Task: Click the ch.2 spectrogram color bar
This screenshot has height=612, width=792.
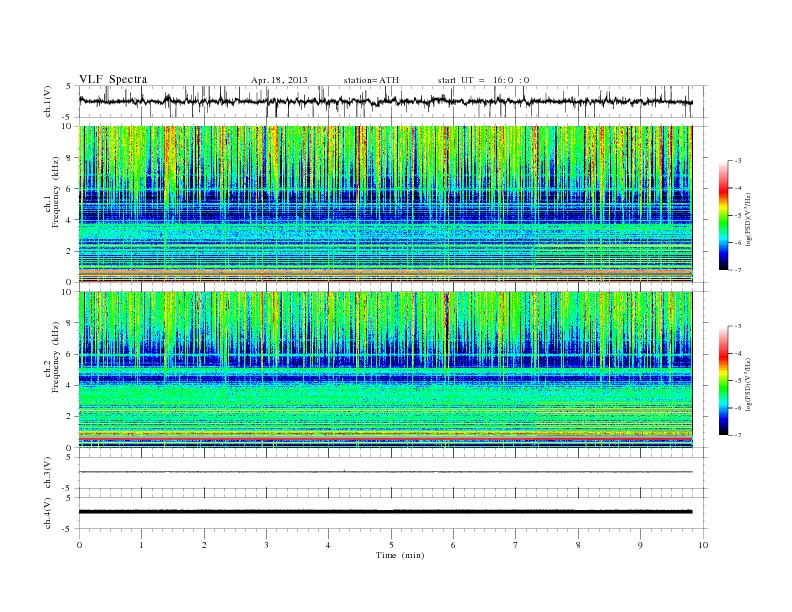Action: 723,381
